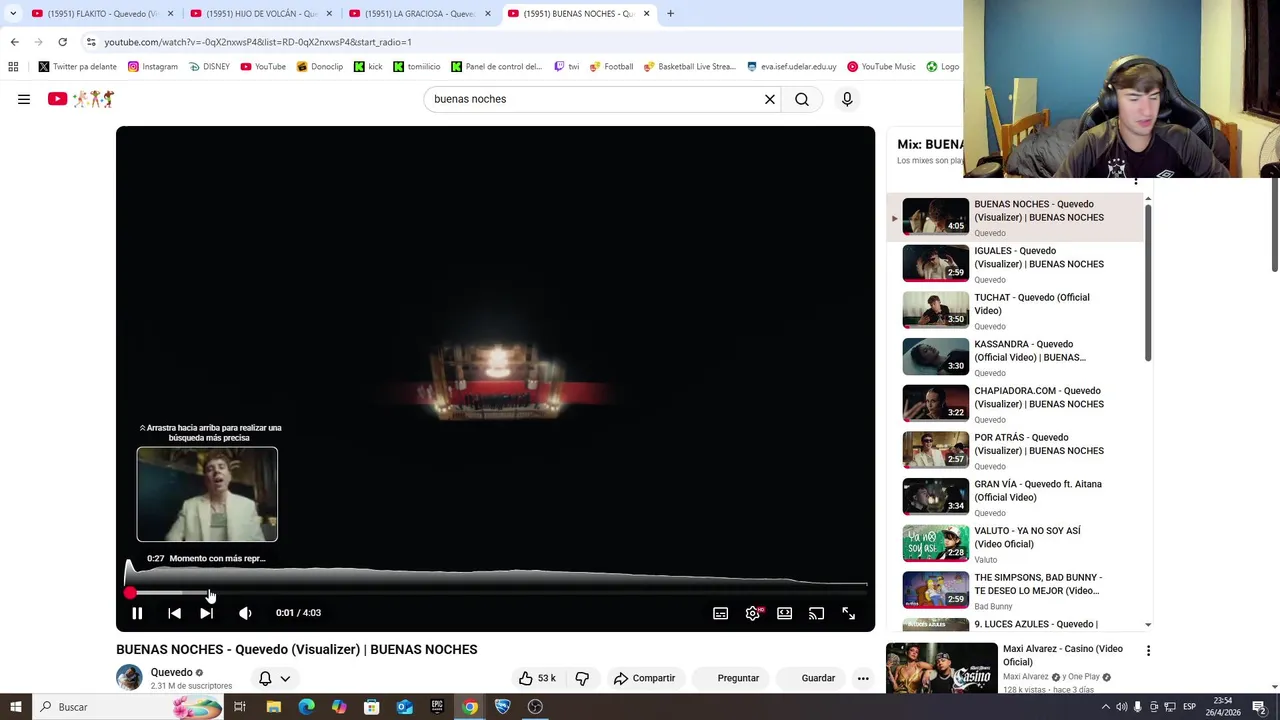Open notification bell dropdown for Quevedo
Viewport: 1280px width, 720px height.
click(274, 678)
